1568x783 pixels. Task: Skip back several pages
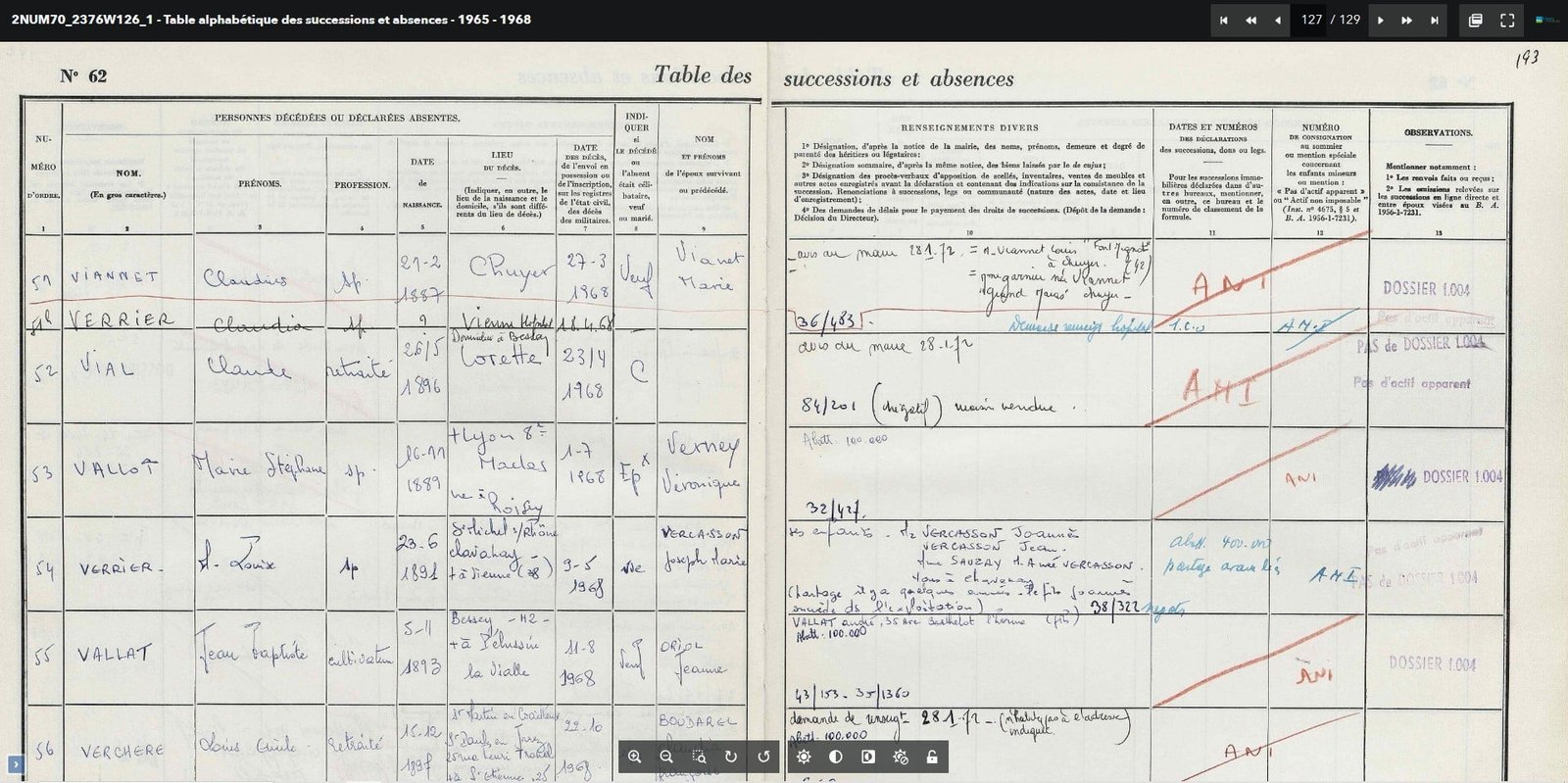[1250, 20]
